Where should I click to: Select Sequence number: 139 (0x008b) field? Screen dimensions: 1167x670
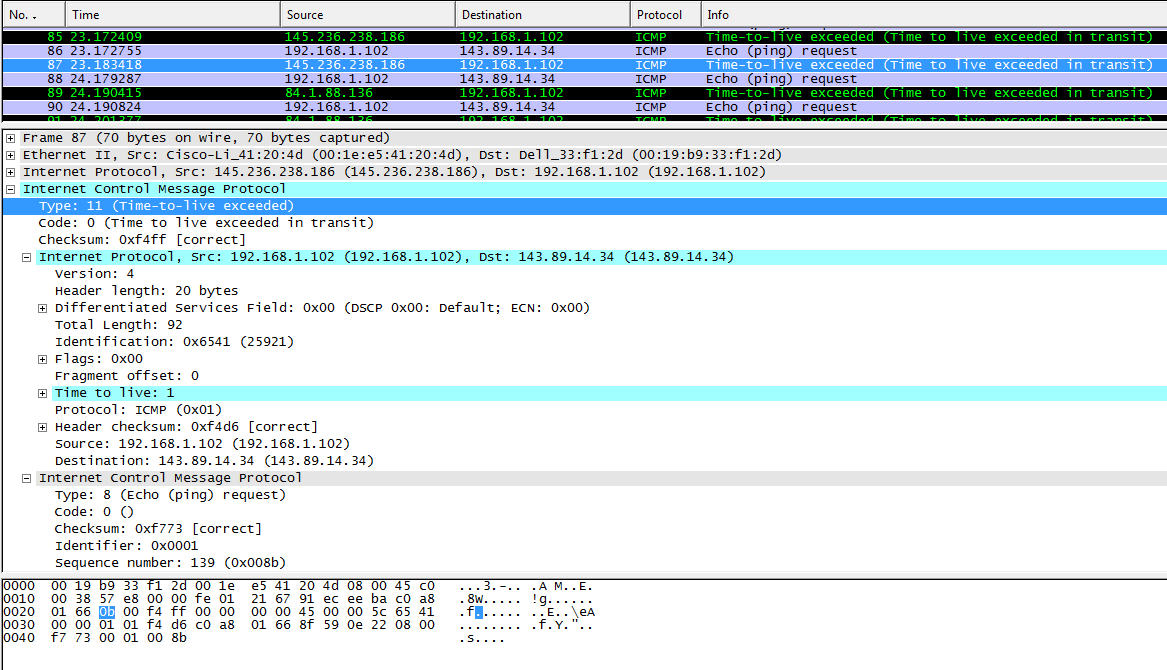[170, 563]
